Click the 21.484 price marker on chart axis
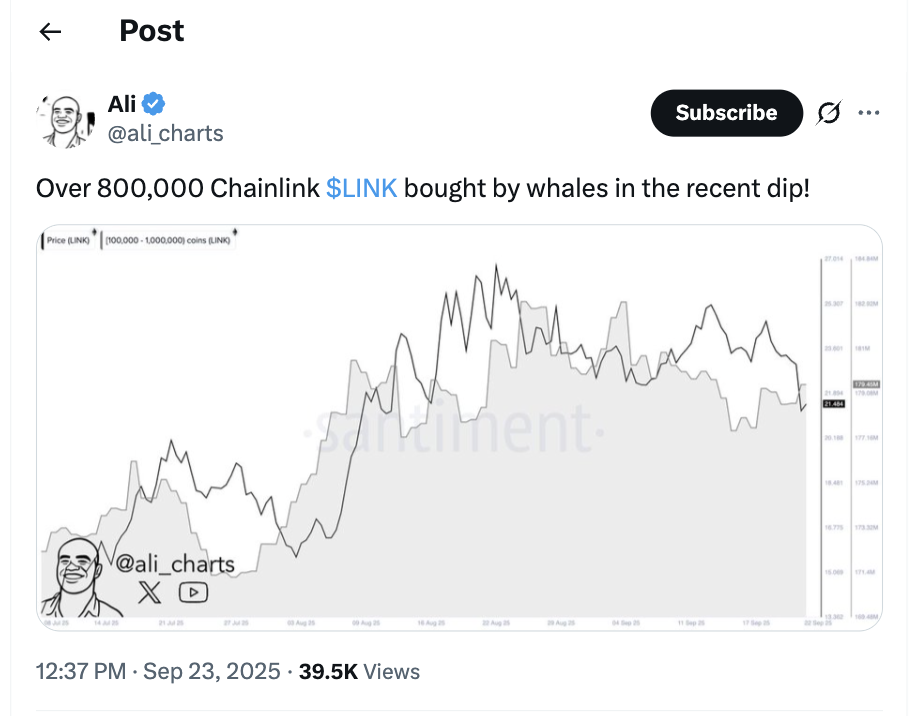The width and height of the screenshot is (914, 716). (834, 403)
